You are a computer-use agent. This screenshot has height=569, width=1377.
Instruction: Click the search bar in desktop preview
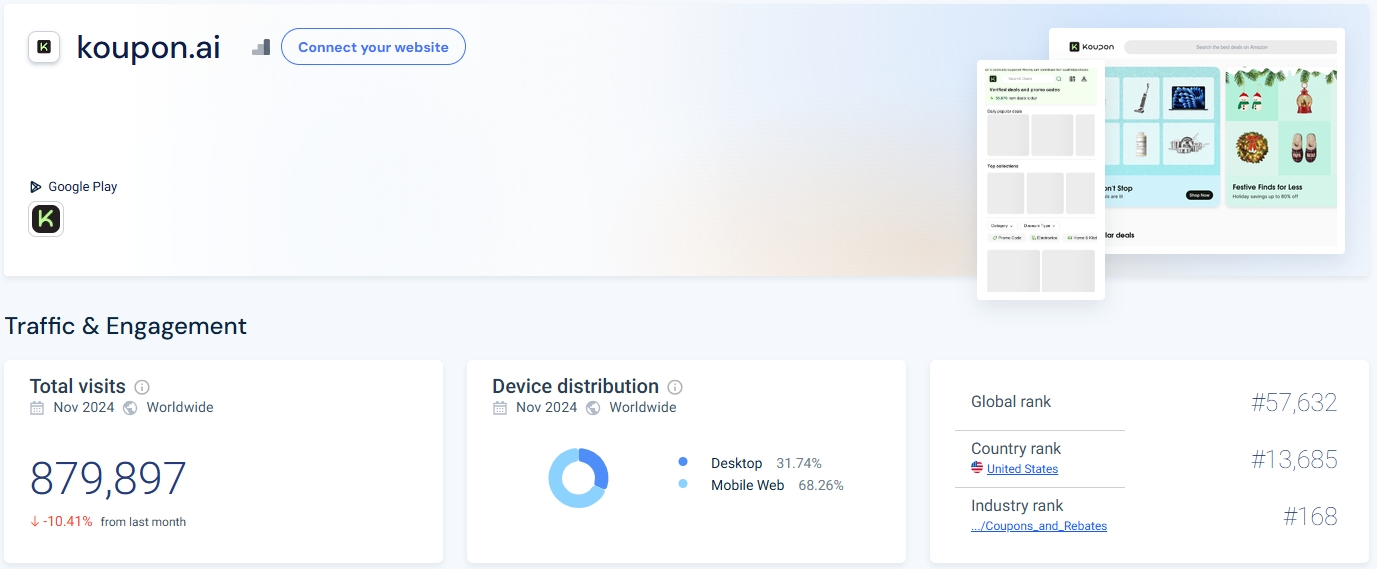pos(1230,47)
